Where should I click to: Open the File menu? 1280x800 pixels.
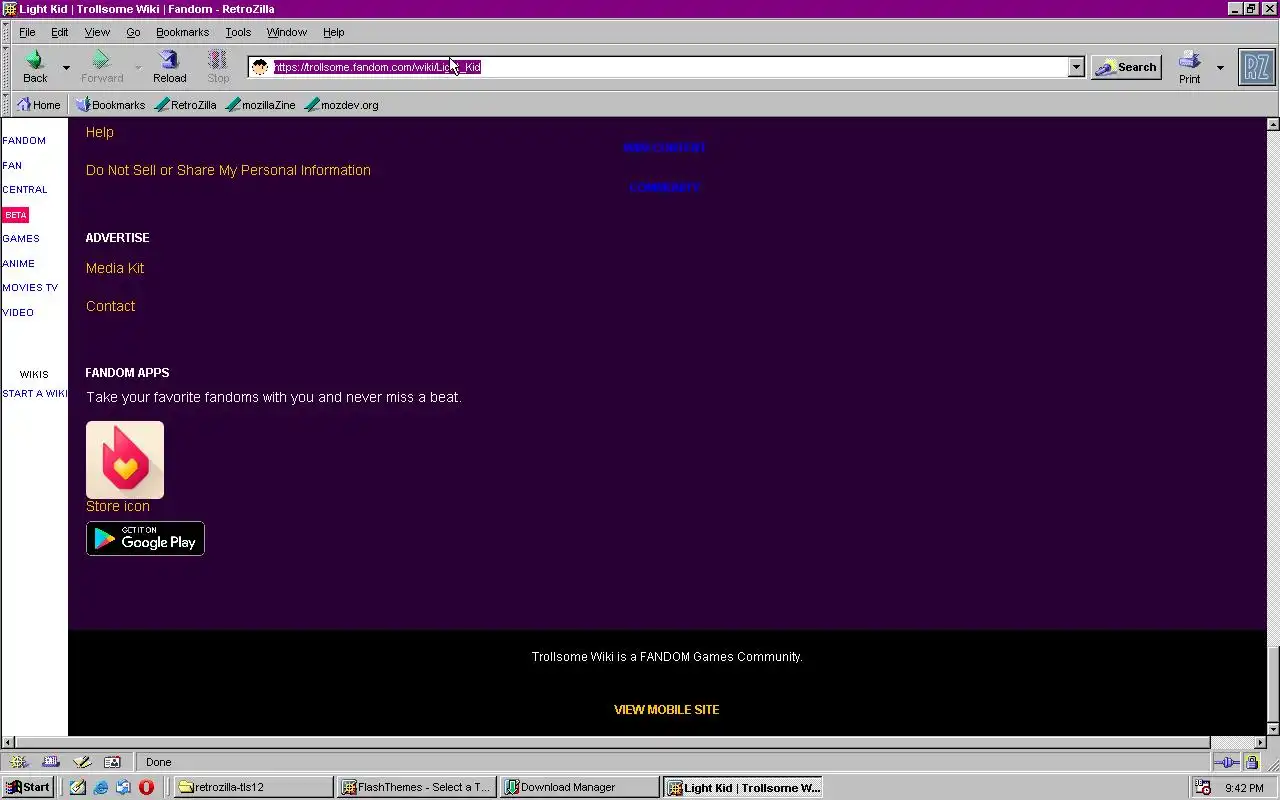[x=27, y=32]
